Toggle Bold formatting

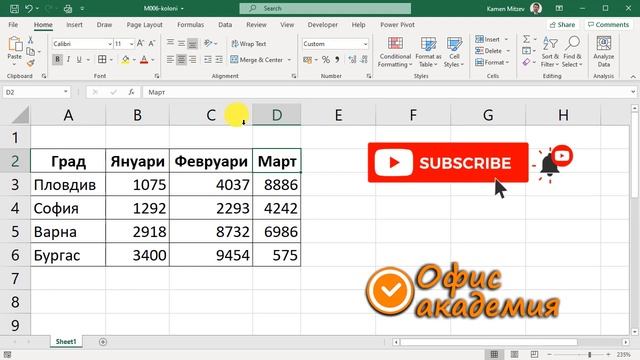(x=57, y=60)
